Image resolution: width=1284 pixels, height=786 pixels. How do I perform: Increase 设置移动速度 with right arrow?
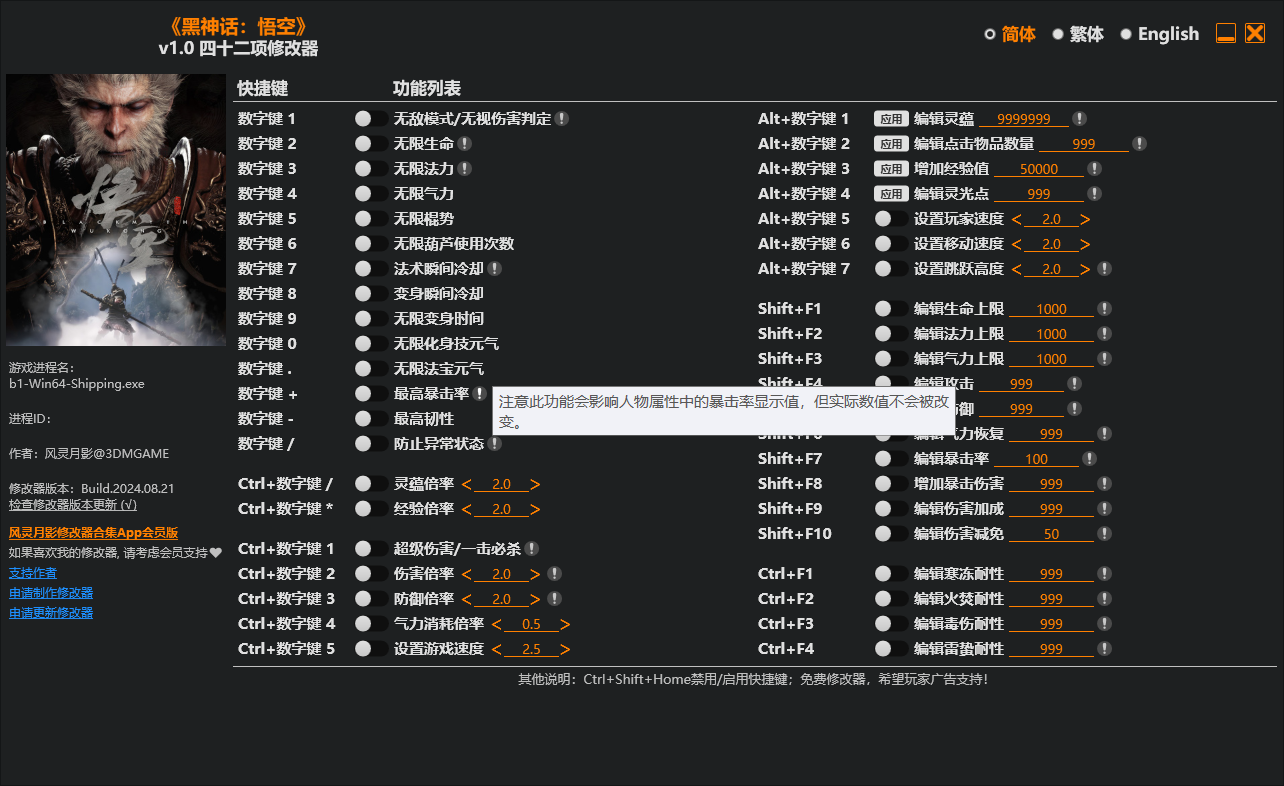[x=1085, y=244]
